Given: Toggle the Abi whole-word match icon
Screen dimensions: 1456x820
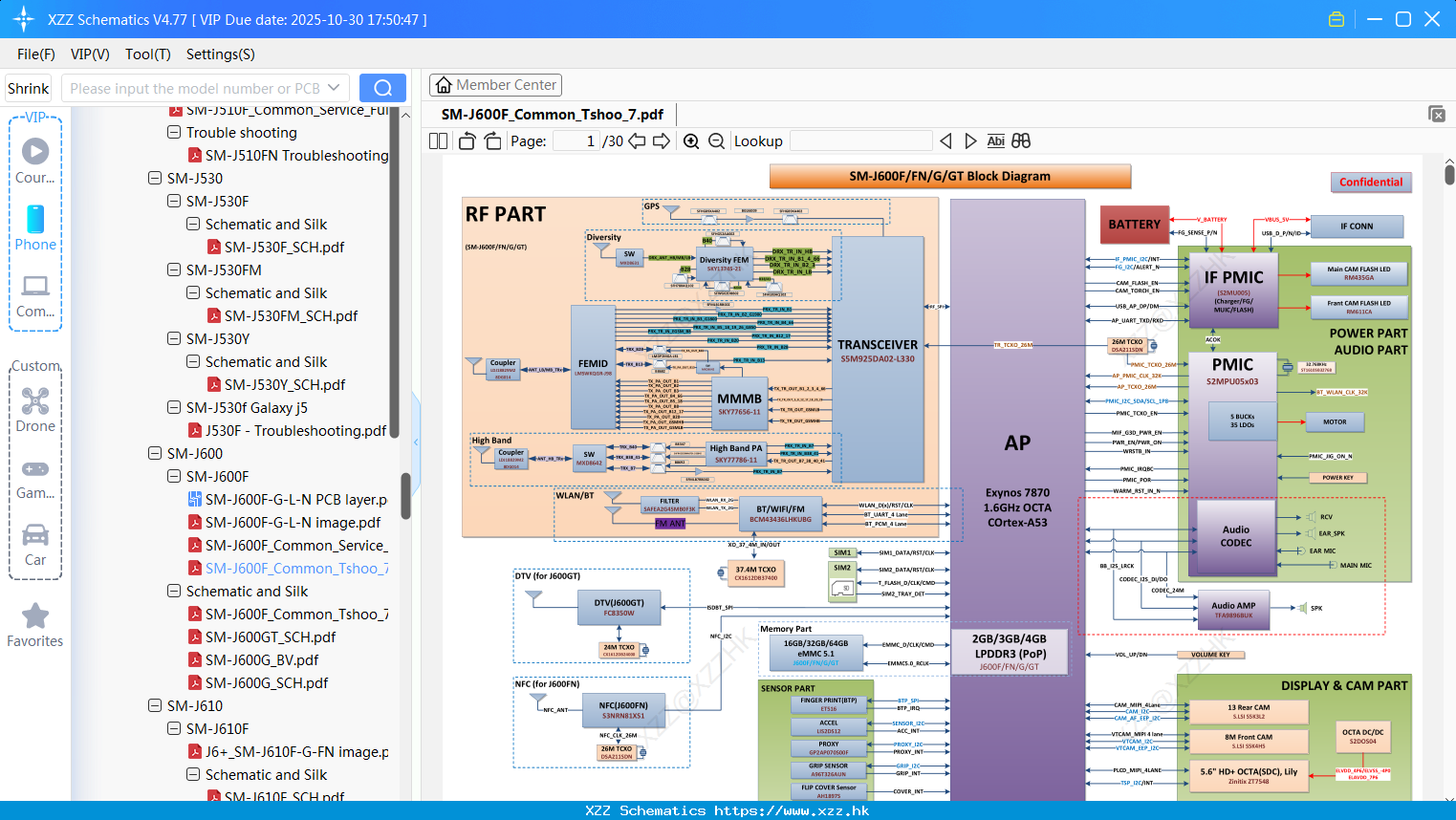Looking at the screenshot, I should coord(995,140).
